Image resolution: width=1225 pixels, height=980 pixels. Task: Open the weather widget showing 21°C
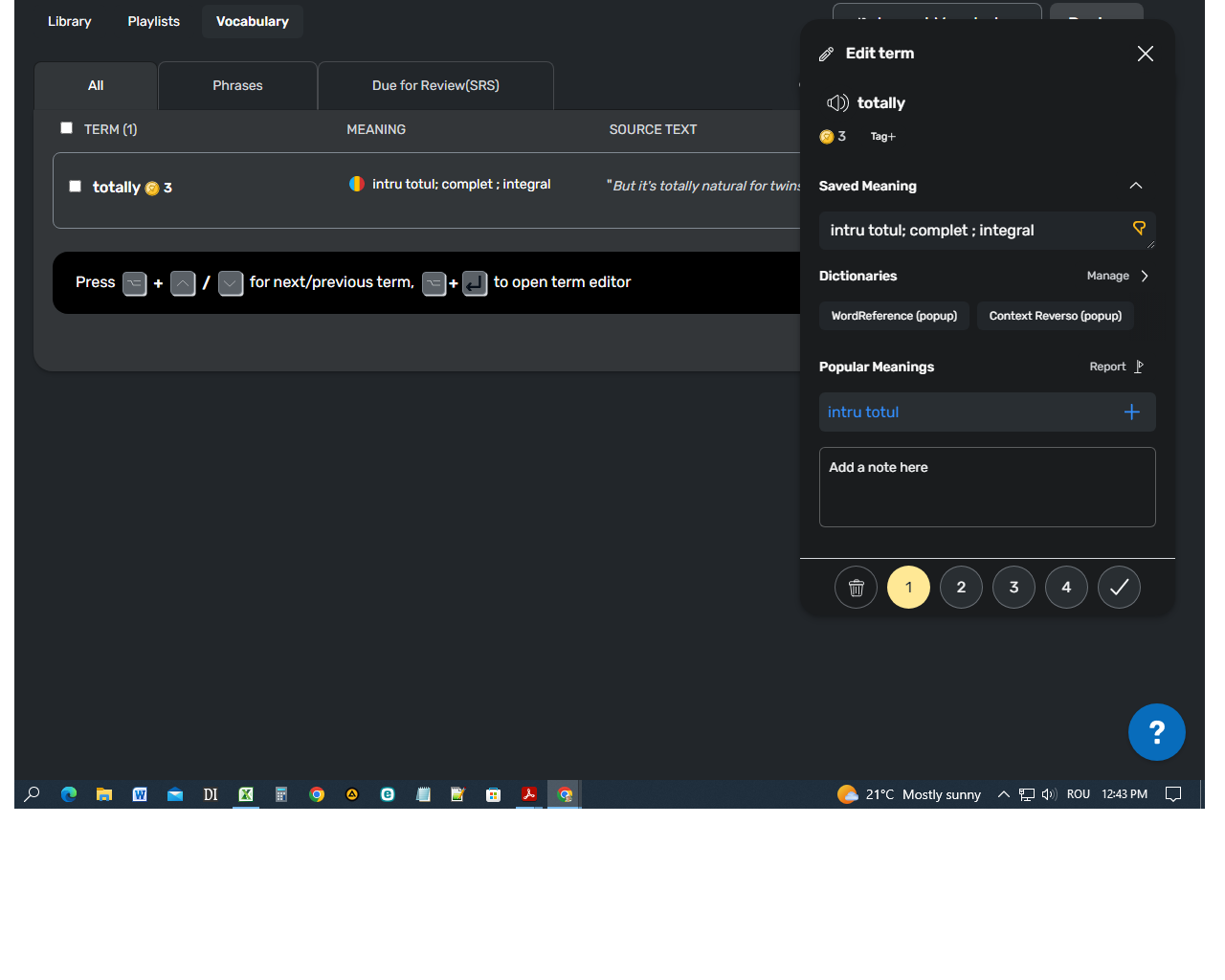(x=909, y=794)
